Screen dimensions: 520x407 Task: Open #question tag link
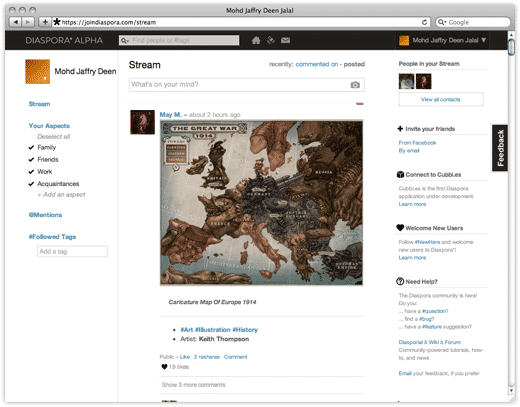click(x=435, y=311)
